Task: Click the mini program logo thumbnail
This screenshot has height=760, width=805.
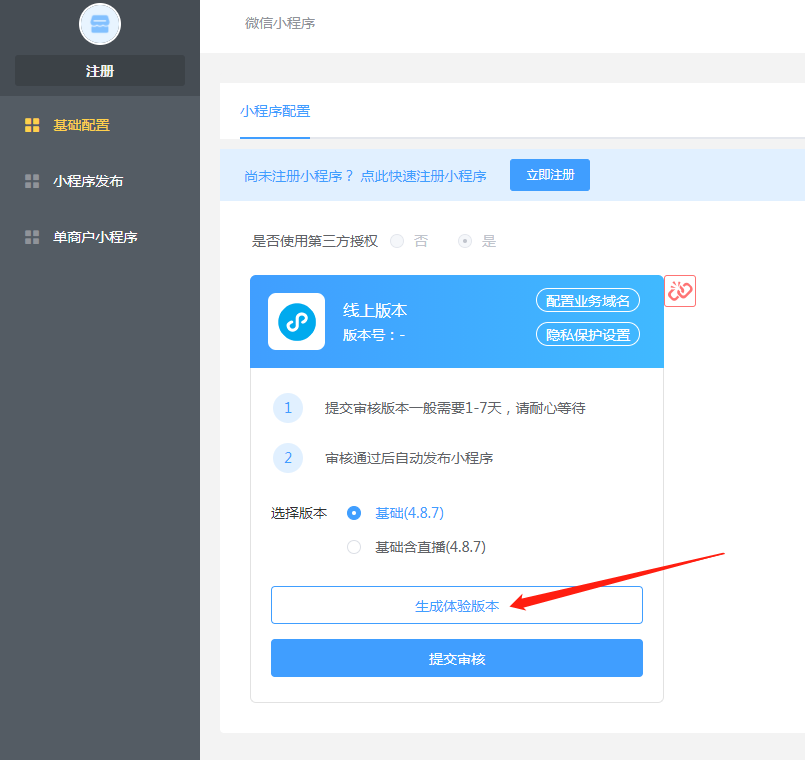Action: [x=296, y=321]
